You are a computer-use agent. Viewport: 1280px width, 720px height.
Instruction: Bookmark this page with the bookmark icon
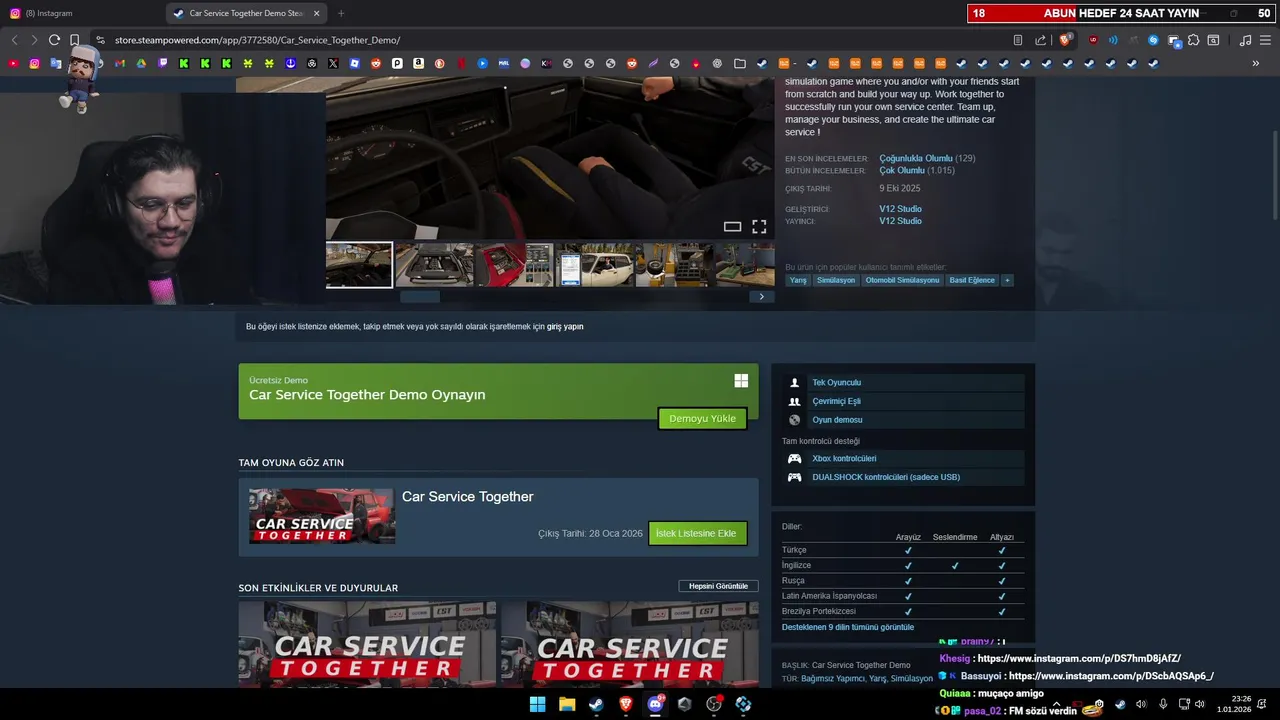[x=74, y=40]
